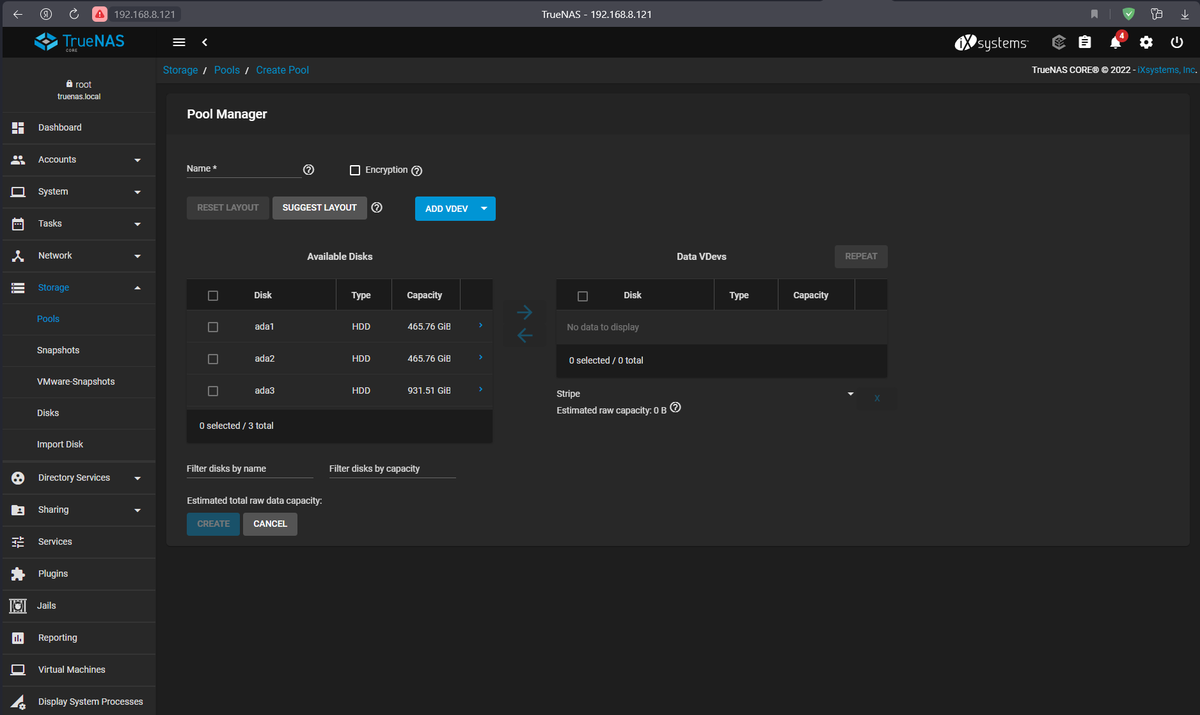The width and height of the screenshot is (1200, 715).
Task: Click the Plugins puzzle icon
Action: tap(17, 573)
